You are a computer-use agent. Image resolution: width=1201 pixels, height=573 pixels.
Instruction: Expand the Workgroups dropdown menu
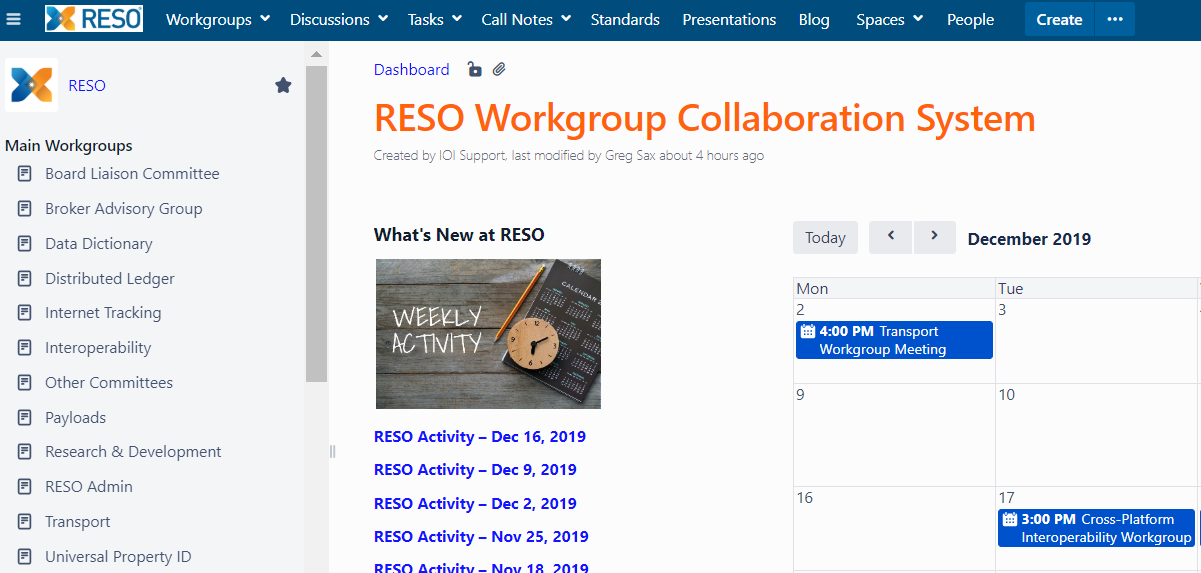click(218, 19)
